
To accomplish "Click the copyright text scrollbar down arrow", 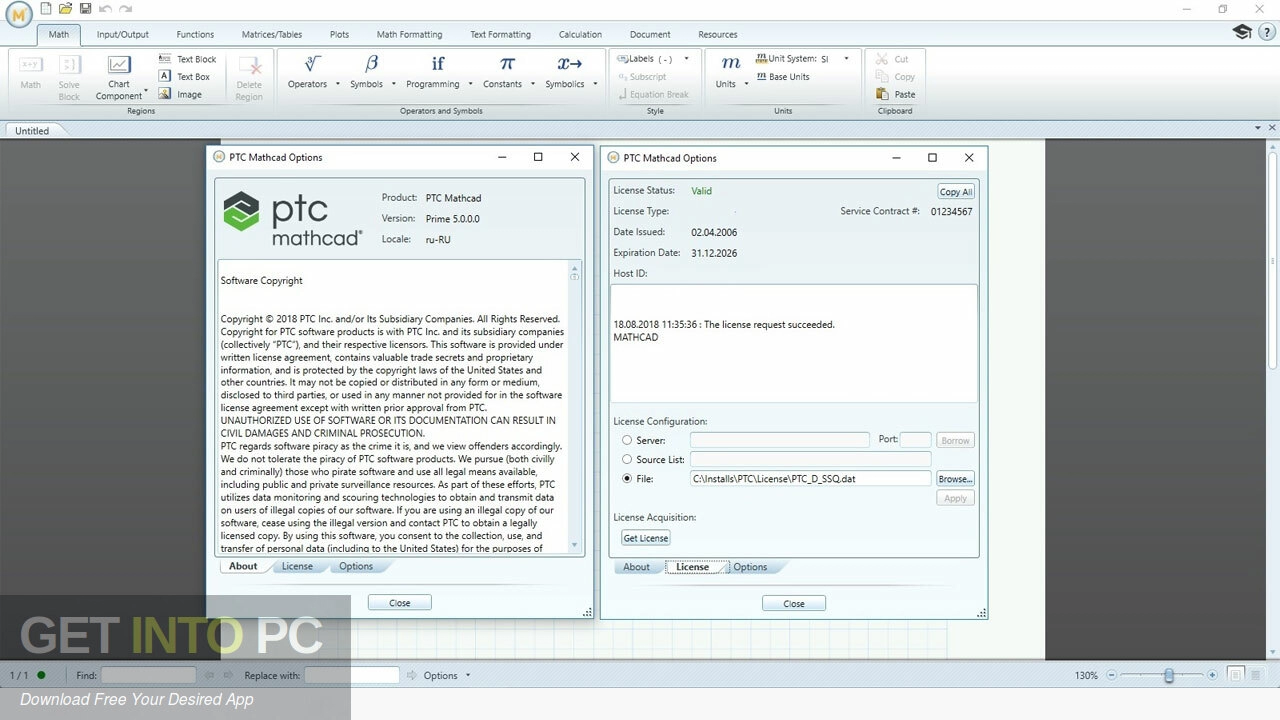I will pyautogui.click(x=575, y=546).
